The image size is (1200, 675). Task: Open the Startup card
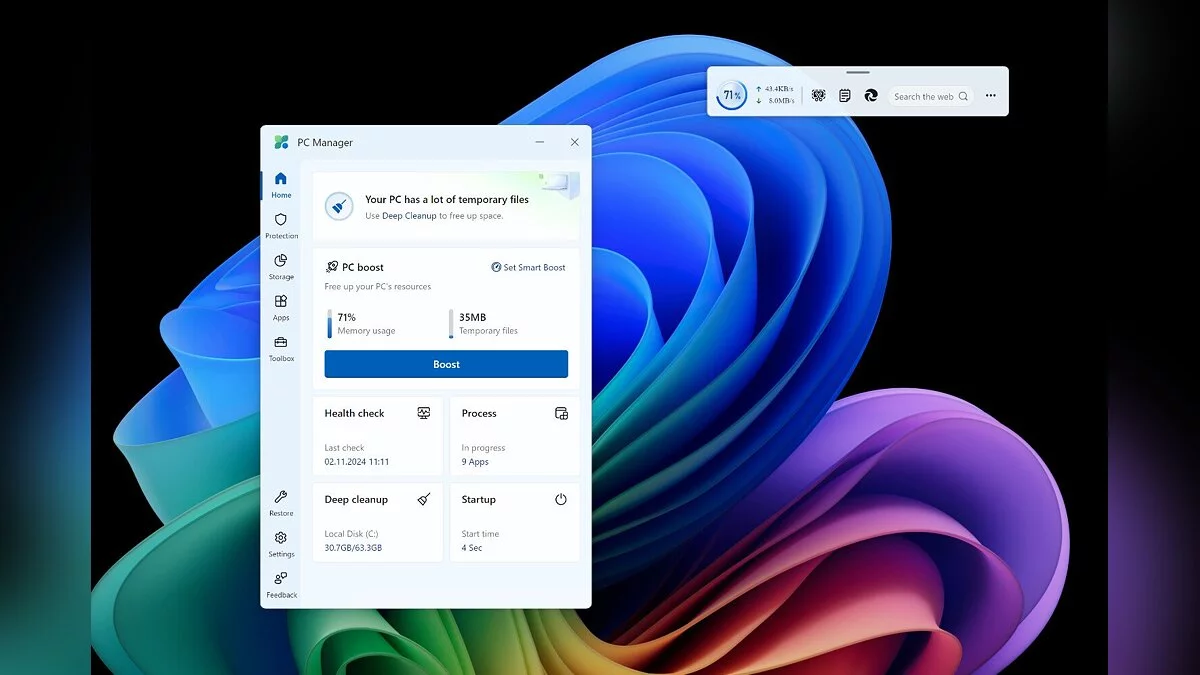pos(515,522)
